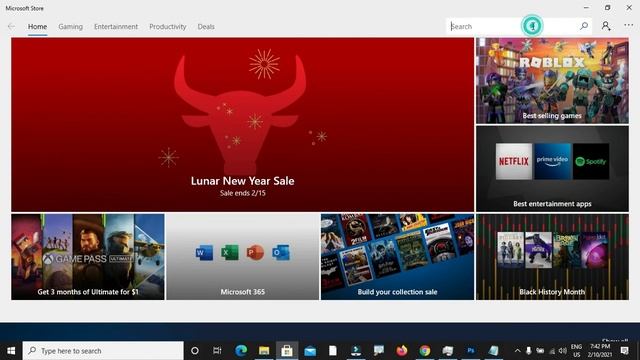Open Task View from the taskbar
The image size is (640, 360).
[x=217, y=351]
